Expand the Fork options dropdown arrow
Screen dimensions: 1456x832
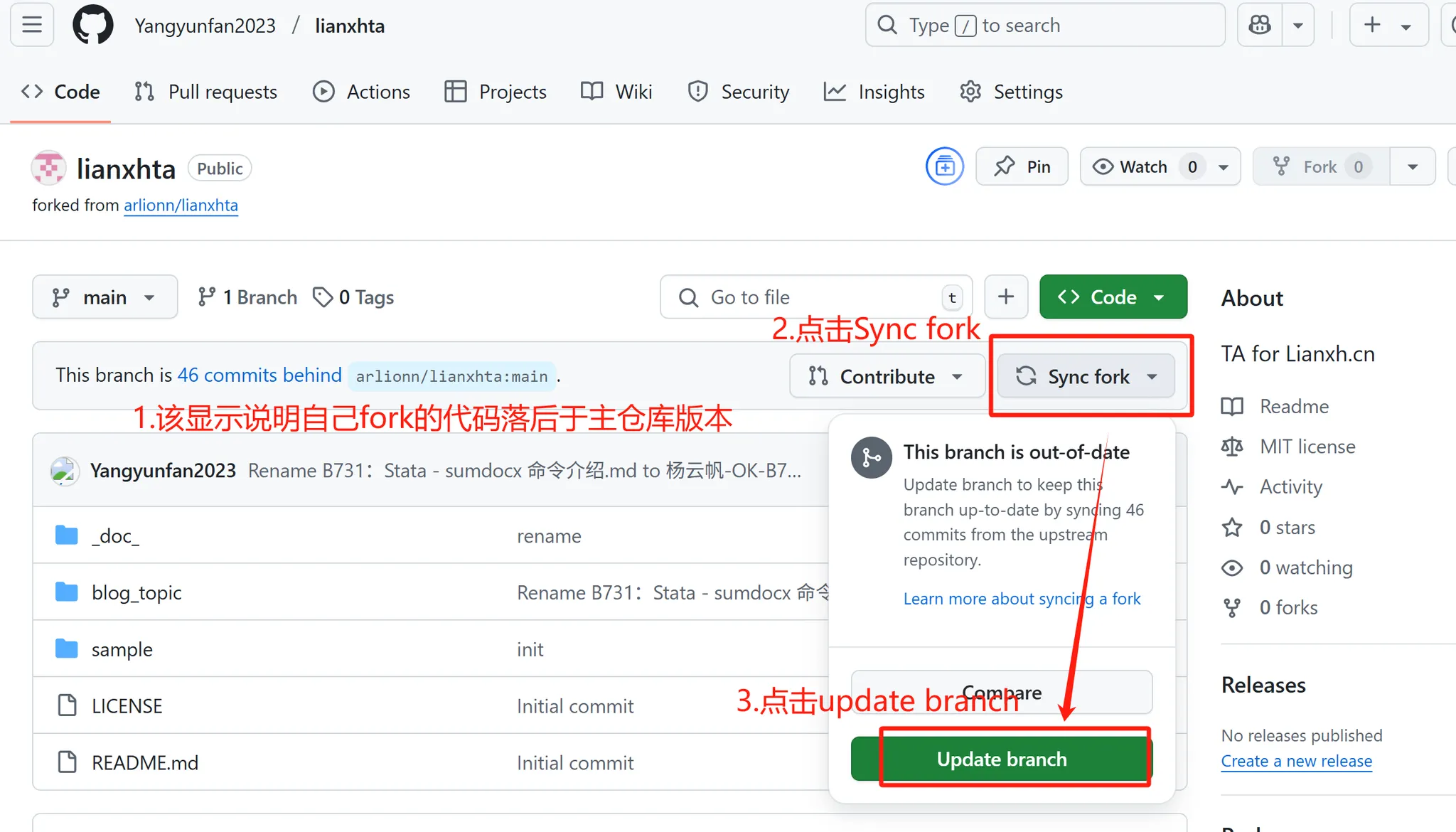[x=1413, y=166]
